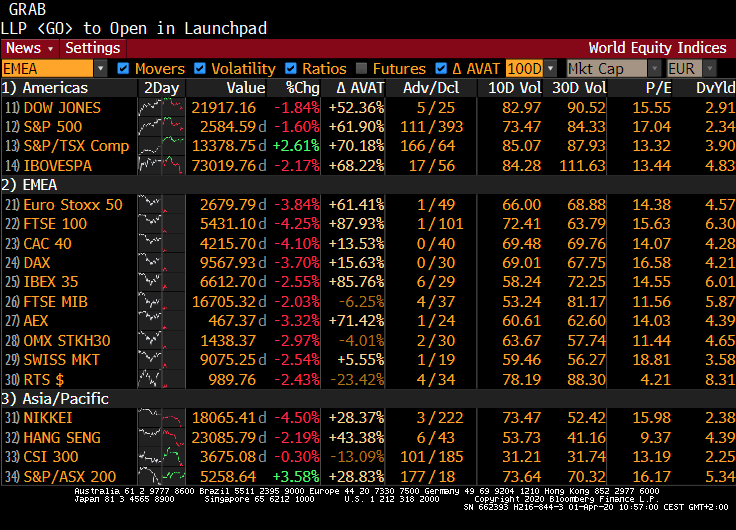
Task: Click the RTS $ AVAT -23.42%
Action: (x=357, y=379)
